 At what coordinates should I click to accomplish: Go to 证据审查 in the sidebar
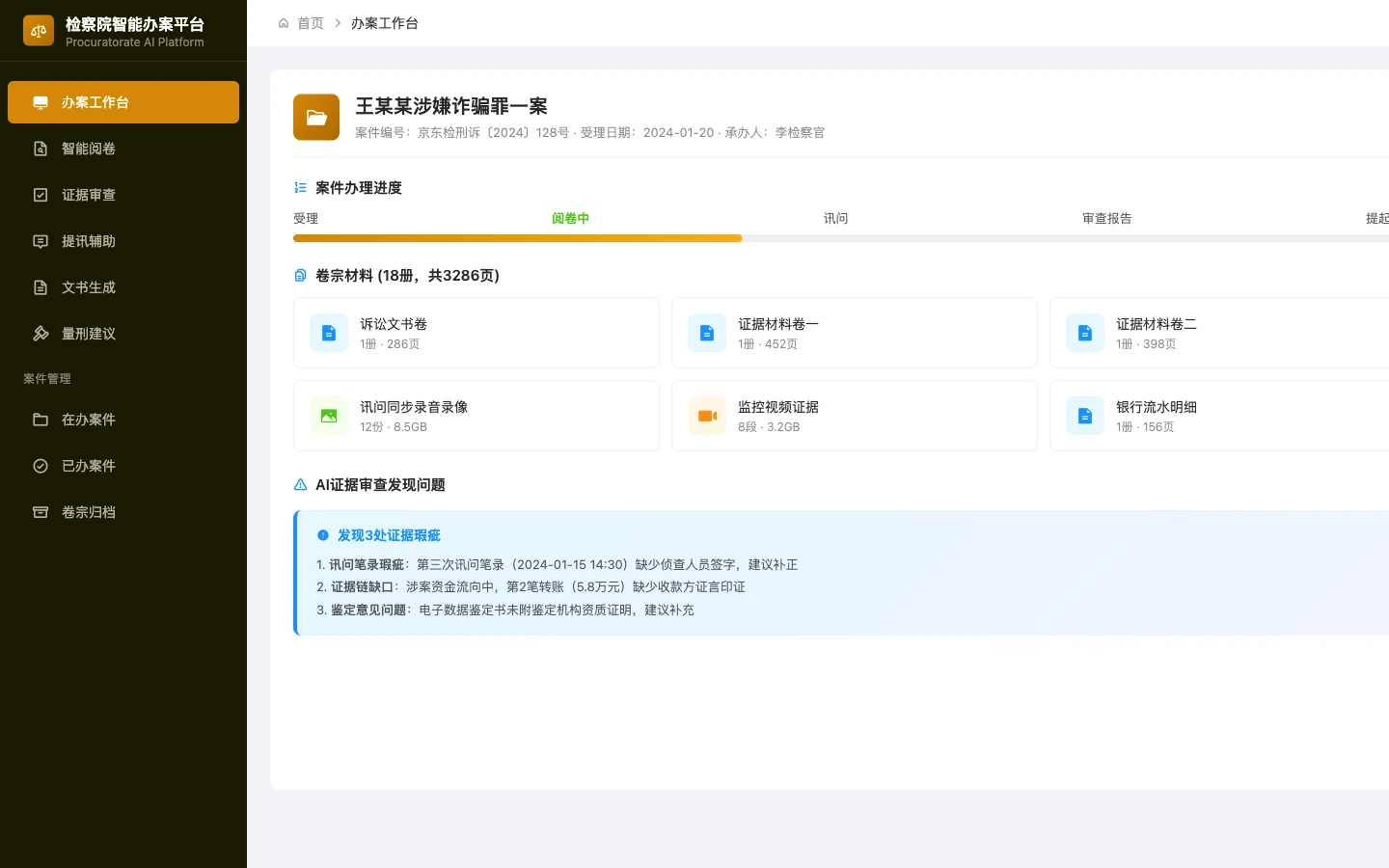[x=123, y=195]
